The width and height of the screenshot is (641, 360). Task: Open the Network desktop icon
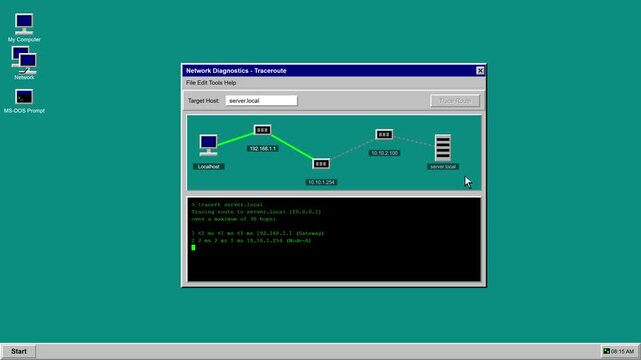point(24,60)
